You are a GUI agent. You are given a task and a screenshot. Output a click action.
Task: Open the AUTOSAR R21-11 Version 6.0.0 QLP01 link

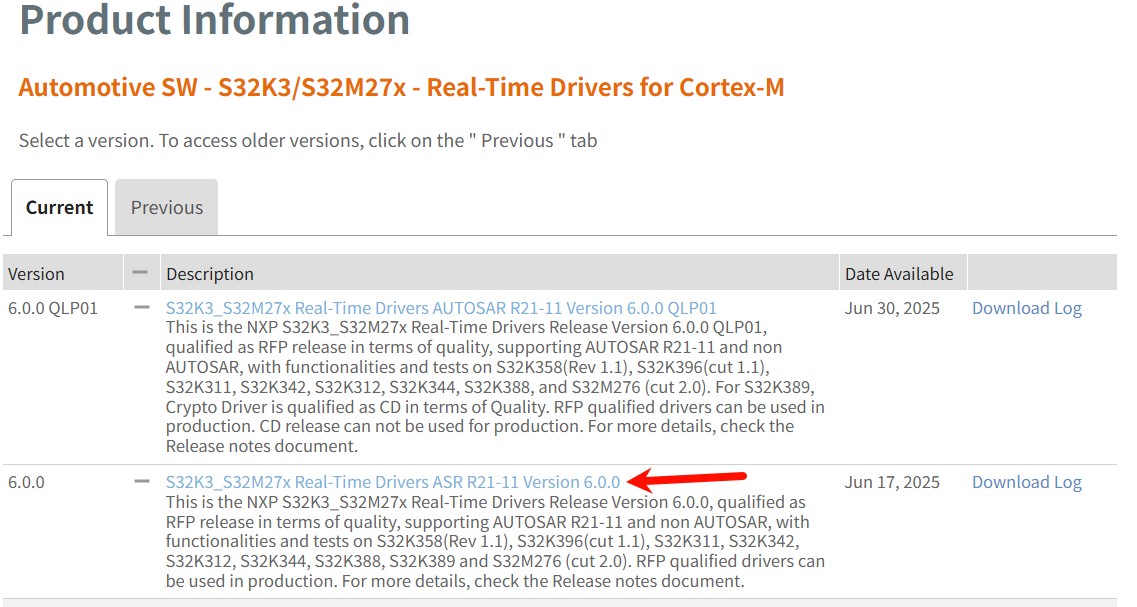click(x=441, y=308)
